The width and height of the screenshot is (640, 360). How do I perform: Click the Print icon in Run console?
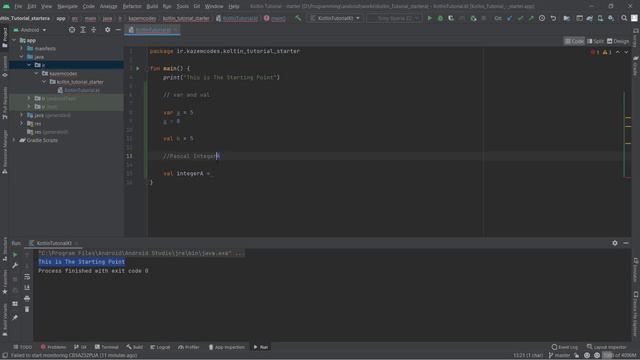coord(27,299)
